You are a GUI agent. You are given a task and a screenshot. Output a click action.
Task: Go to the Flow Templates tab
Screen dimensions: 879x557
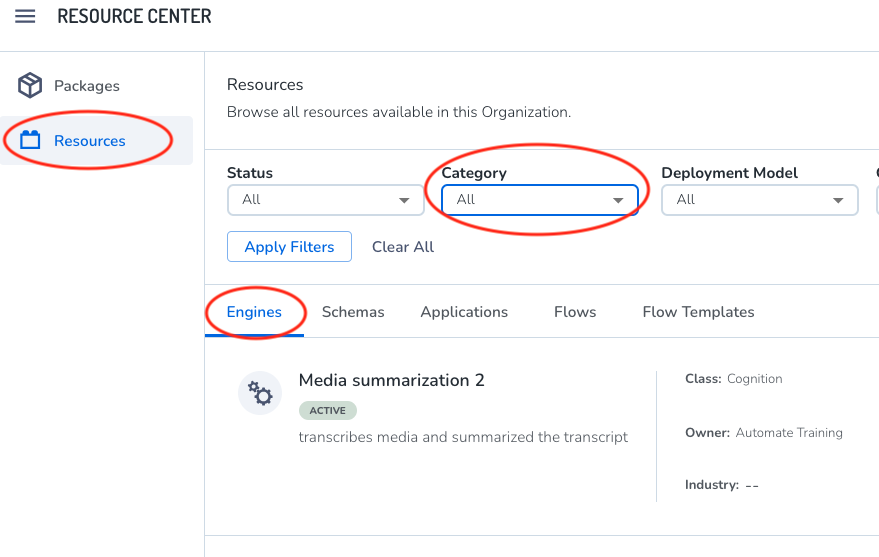tap(698, 312)
